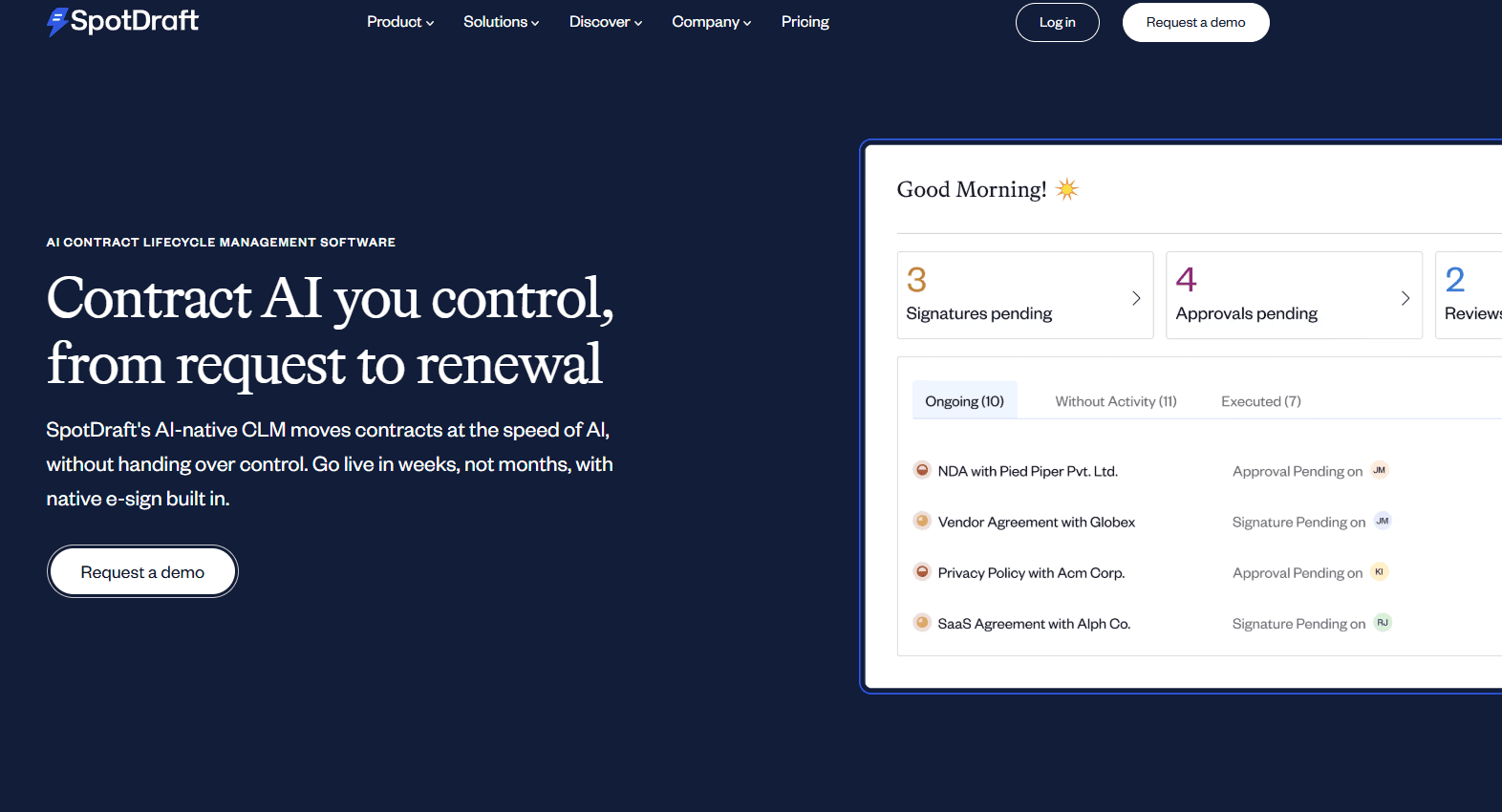Click the KI avatar on the Privacy Policy row
1502x812 pixels.
1380,571
